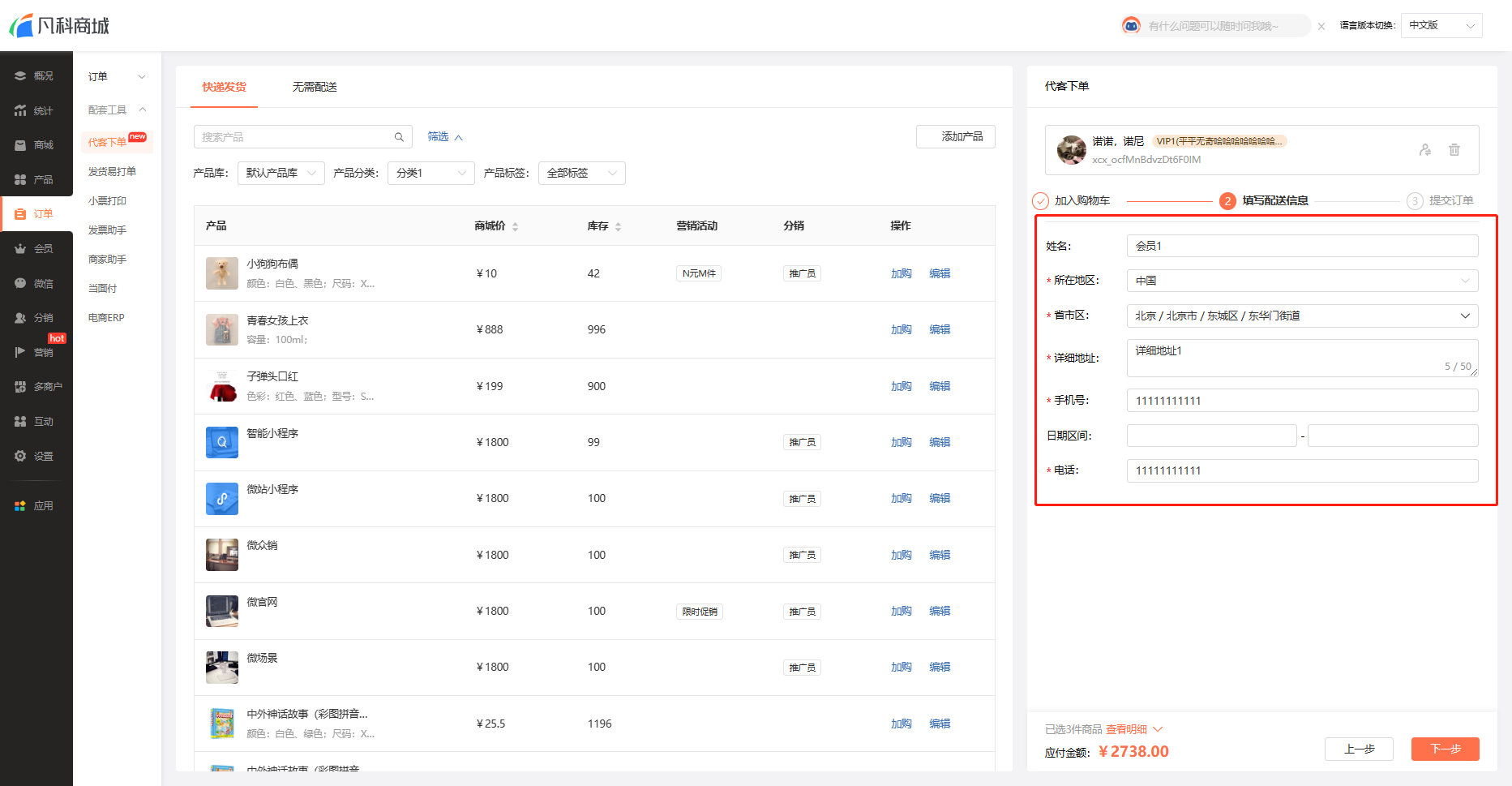
Task: Click the 青春女孩上衣 product thumbnail
Action: [x=222, y=329]
